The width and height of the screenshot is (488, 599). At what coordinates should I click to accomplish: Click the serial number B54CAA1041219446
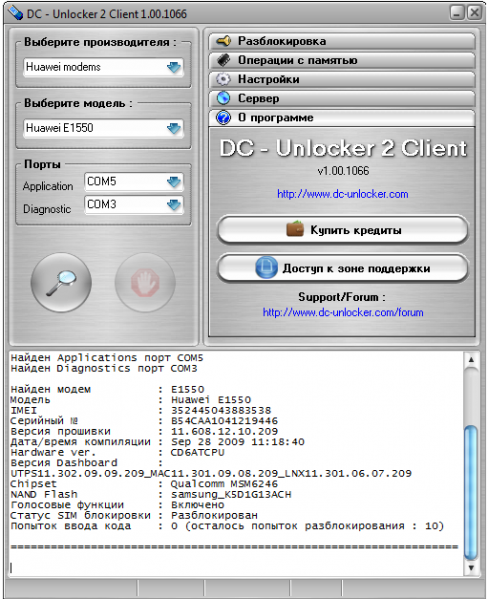click(x=224, y=421)
